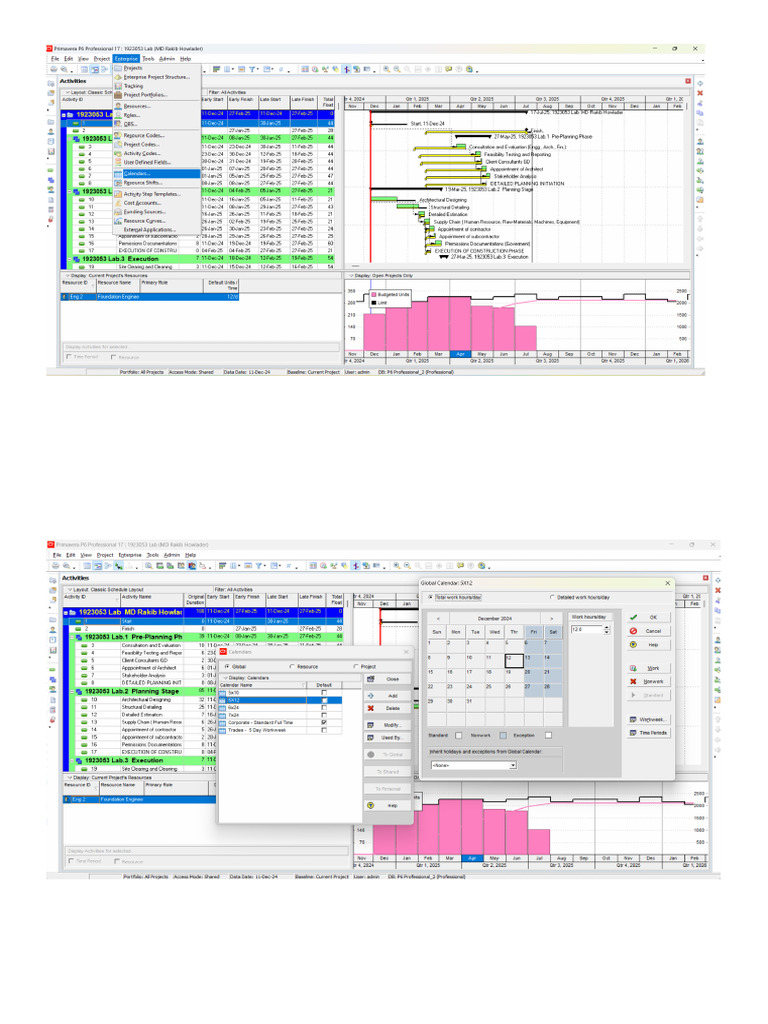Image resolution: width=768 pixels, height=1024 pixels.
Task: Go to next month in calendar dialog
Action: pyautogui.click(x=552, y=618)
